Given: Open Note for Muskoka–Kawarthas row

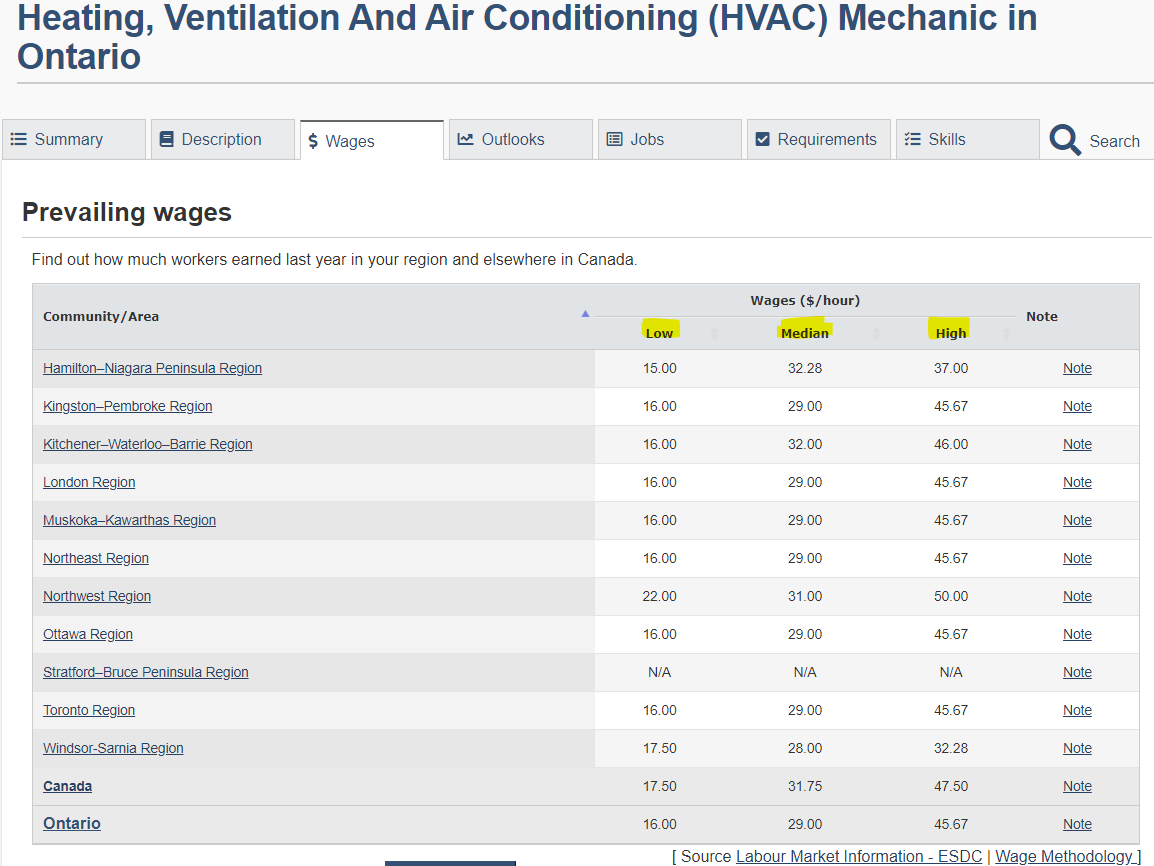Looking at the screenshot, I should [1077, 520].
